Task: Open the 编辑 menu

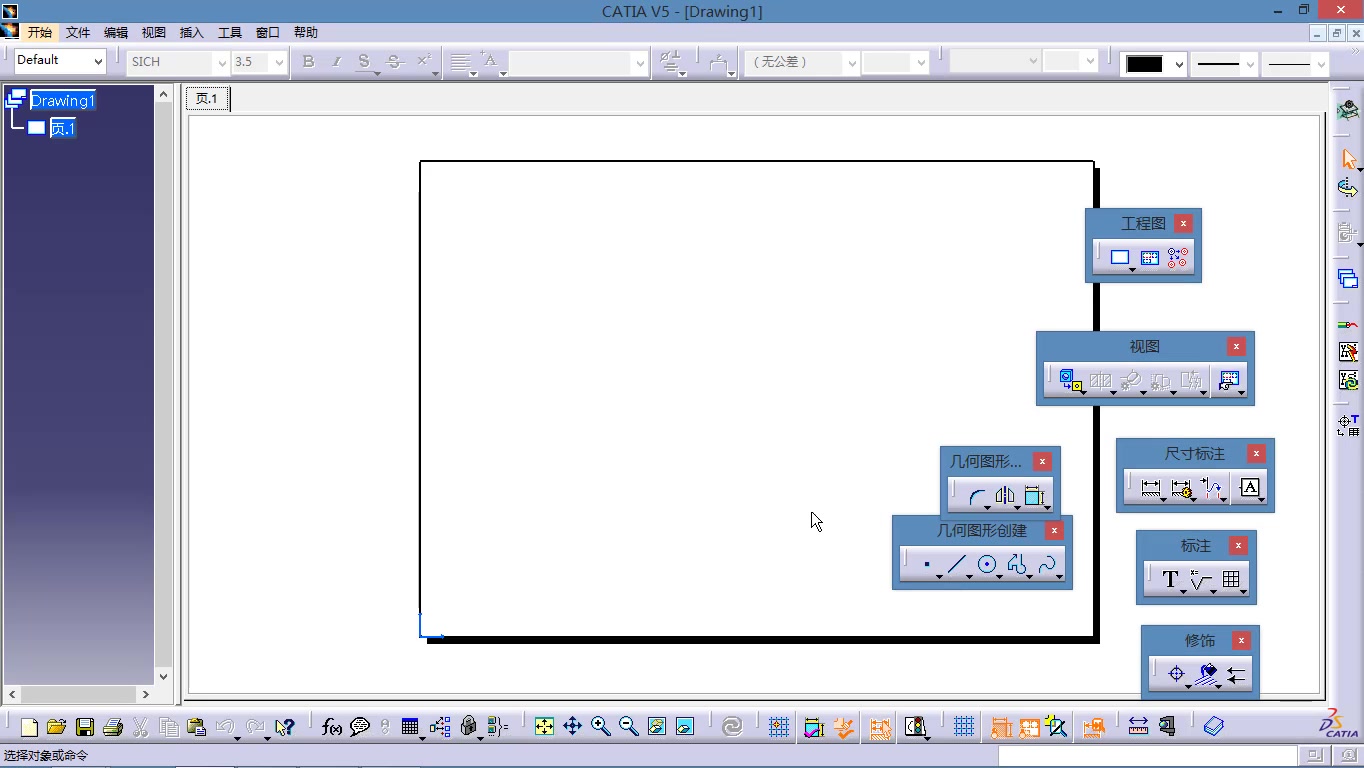Action: pyautogui.click(x=116, y=32)
